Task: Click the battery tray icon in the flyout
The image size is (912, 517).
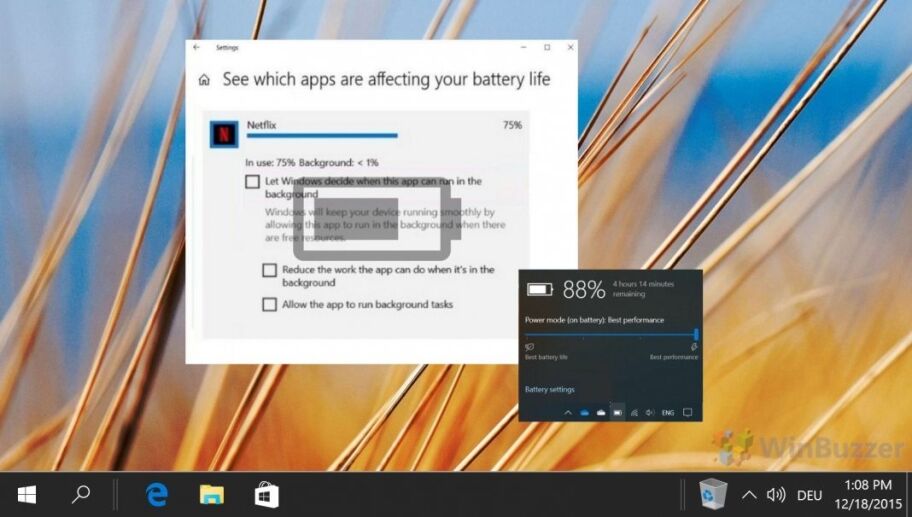Action: click(x=618, y=412)
